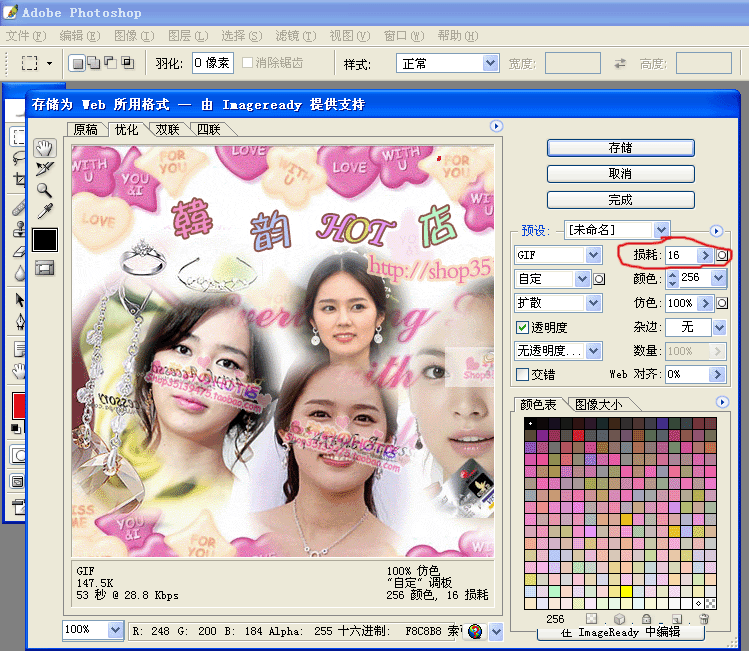Screen dimensions: 749x651
Task: Select the Crop tool in Photoshop toolbox
Action: point(19,180)
